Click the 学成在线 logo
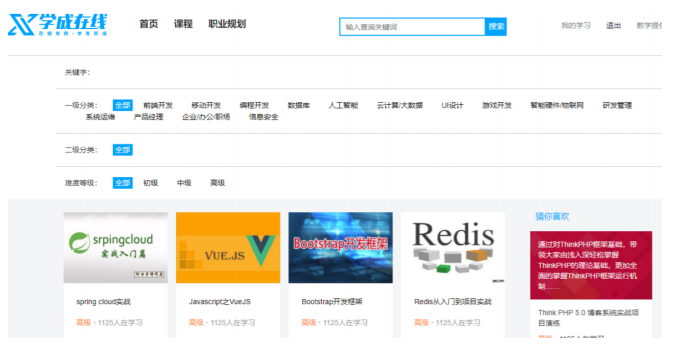Viewport: 685px width, 360px height. [x=58, y=24]
